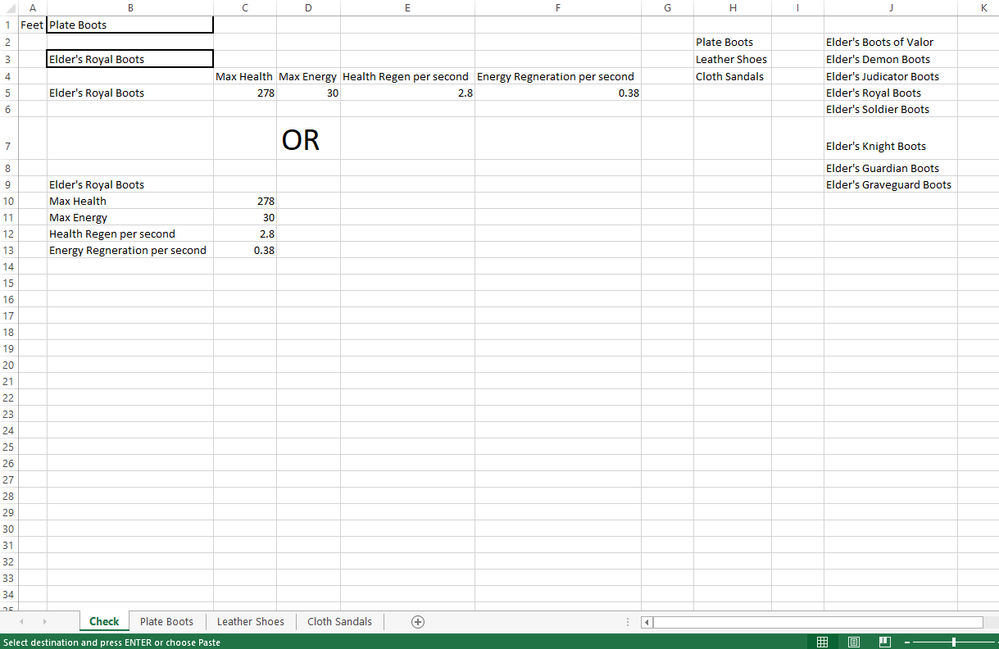This screenshot has width=999, height=649.
Task: Select column J header
Action: [891, 8]
